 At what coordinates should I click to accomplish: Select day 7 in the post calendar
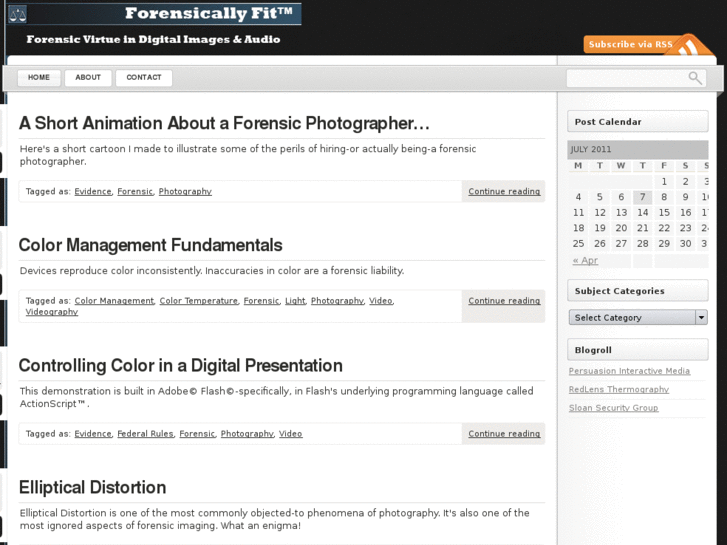[643, 197]
